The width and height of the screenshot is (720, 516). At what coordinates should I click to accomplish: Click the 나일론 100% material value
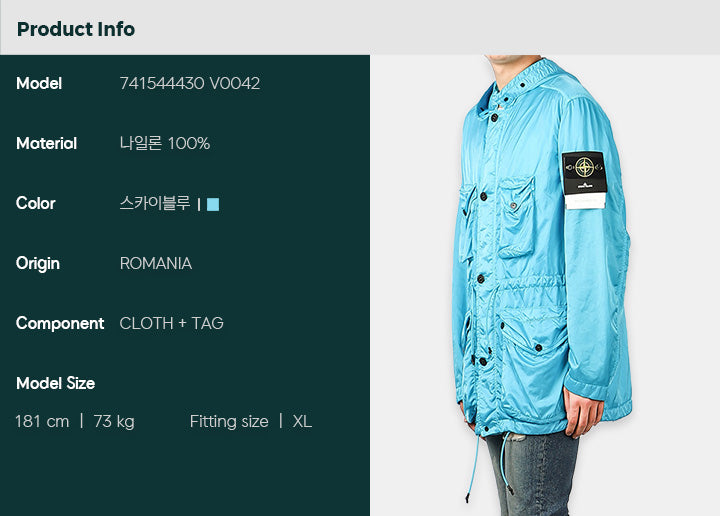pyautogui.click(x=165, y=143)
